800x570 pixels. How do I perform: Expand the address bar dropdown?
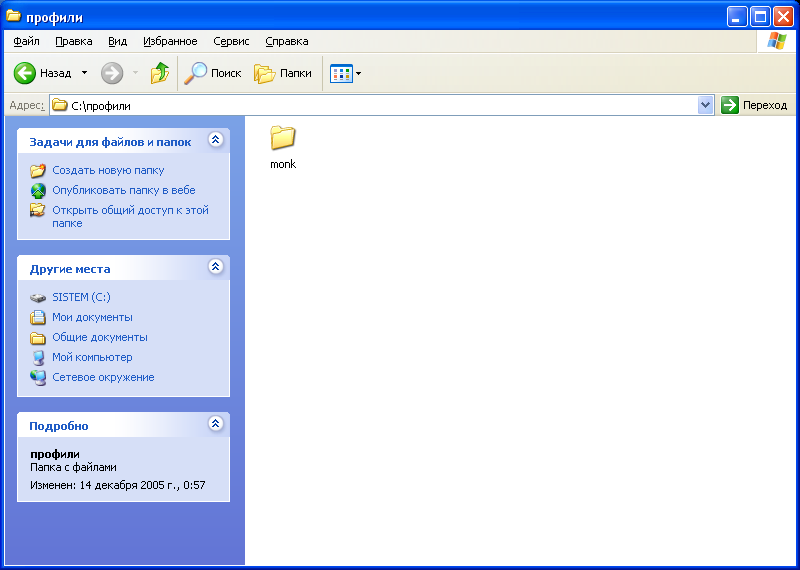pos(706,106)
